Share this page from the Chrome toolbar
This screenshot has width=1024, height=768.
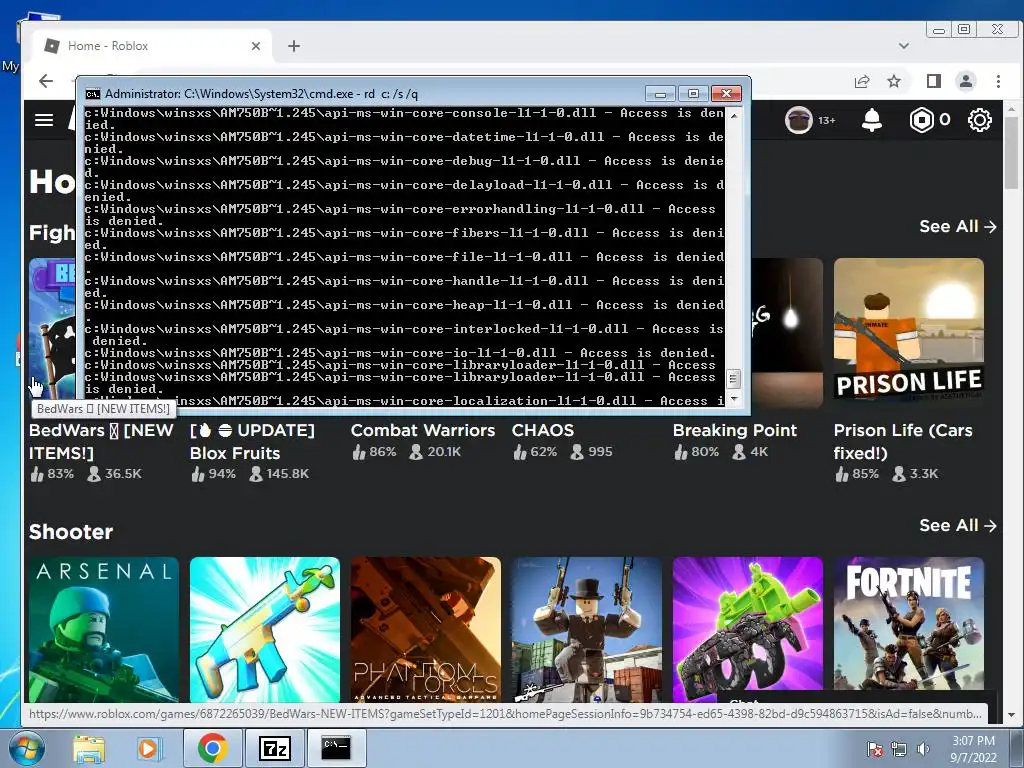pos(862,81)
